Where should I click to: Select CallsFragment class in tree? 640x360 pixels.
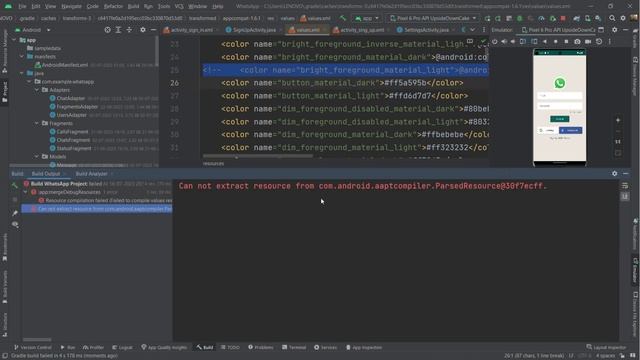point(72,132)
